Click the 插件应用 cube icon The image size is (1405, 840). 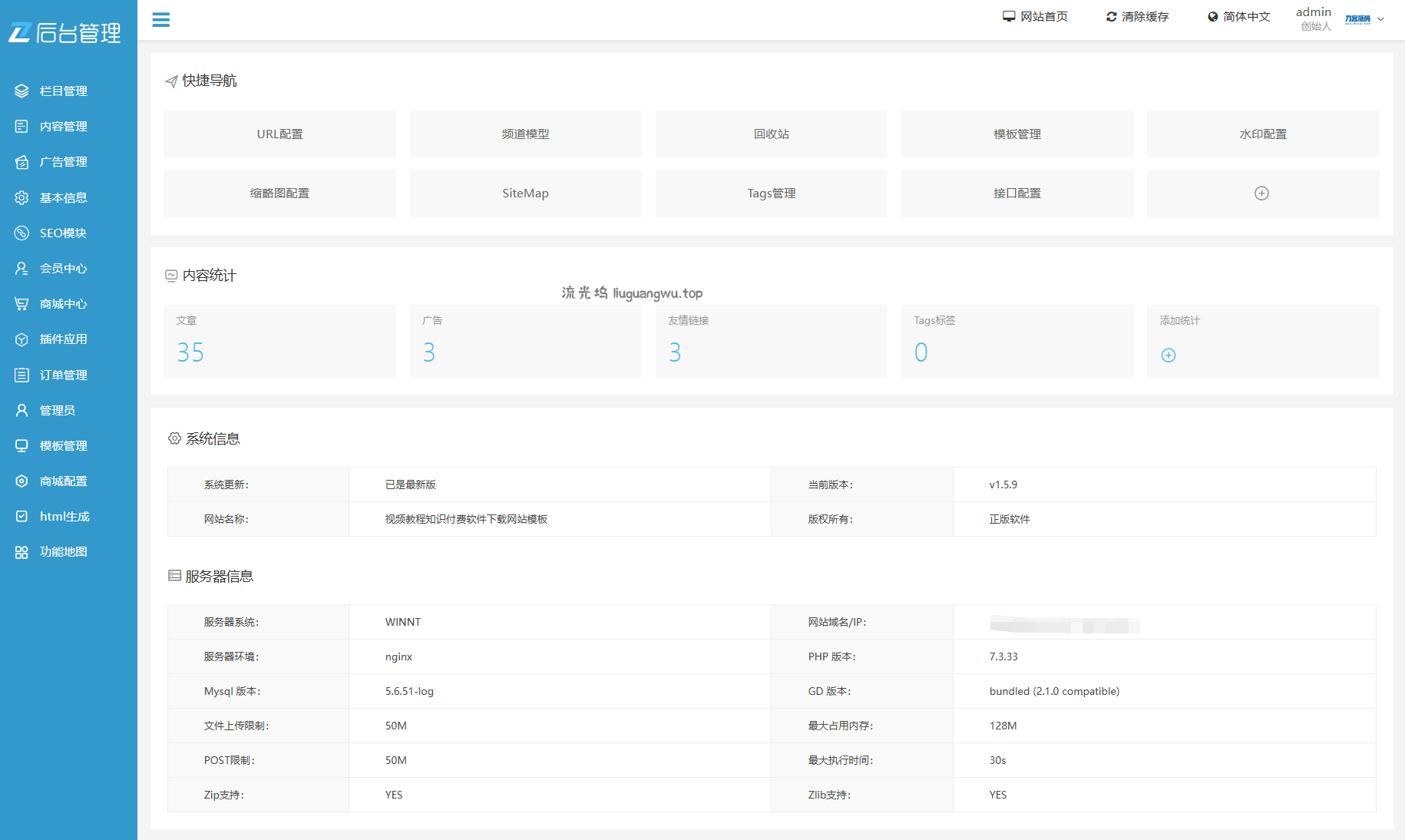(x=21, y=339)
